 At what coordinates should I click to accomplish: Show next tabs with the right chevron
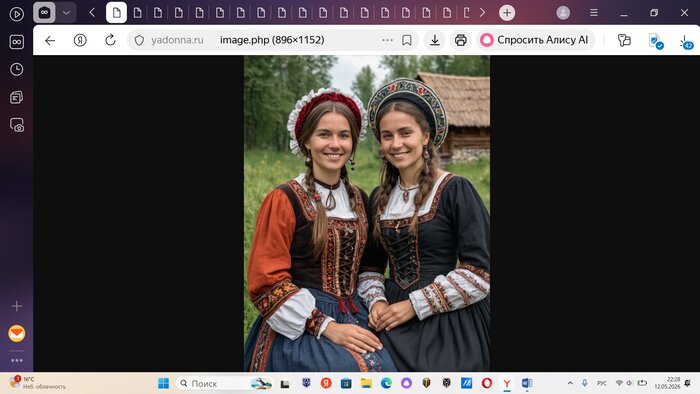pyautogui.click(x=482, y=13)
